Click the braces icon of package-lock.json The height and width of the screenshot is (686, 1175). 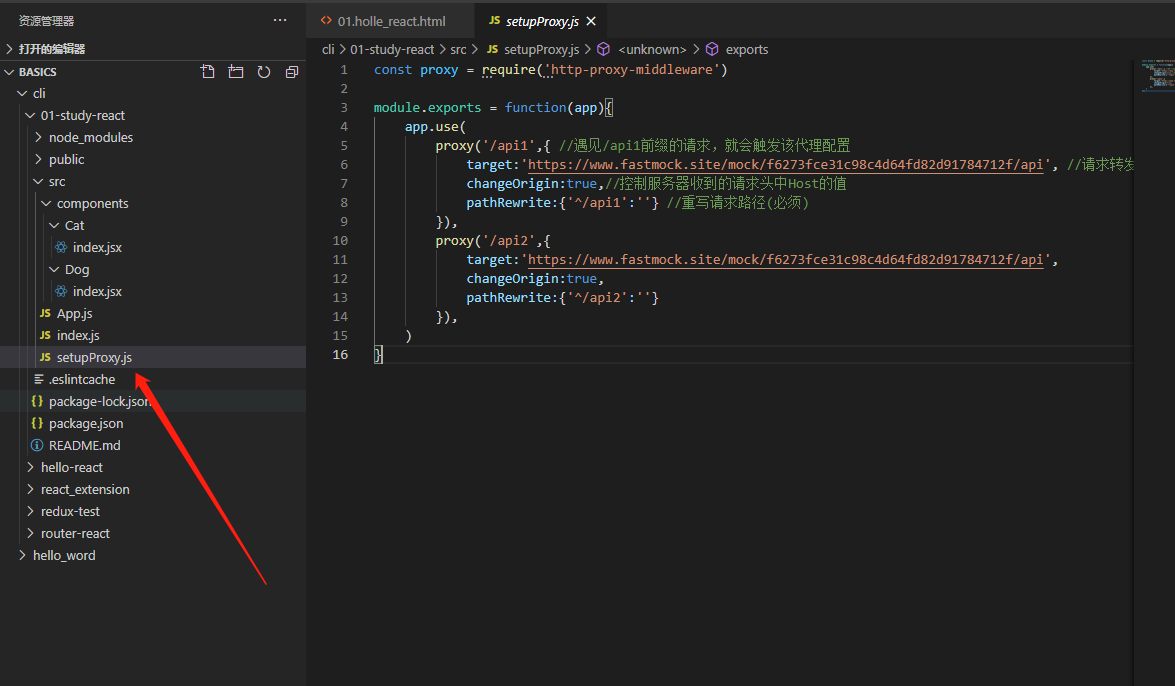coord(37,401)
